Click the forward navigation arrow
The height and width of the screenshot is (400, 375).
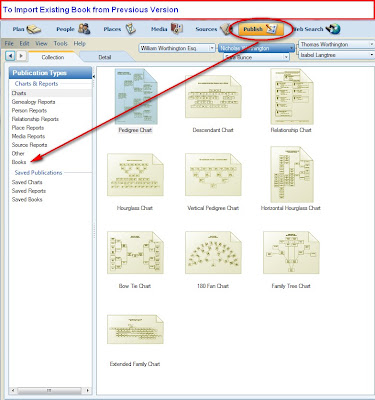pos(21,56)
